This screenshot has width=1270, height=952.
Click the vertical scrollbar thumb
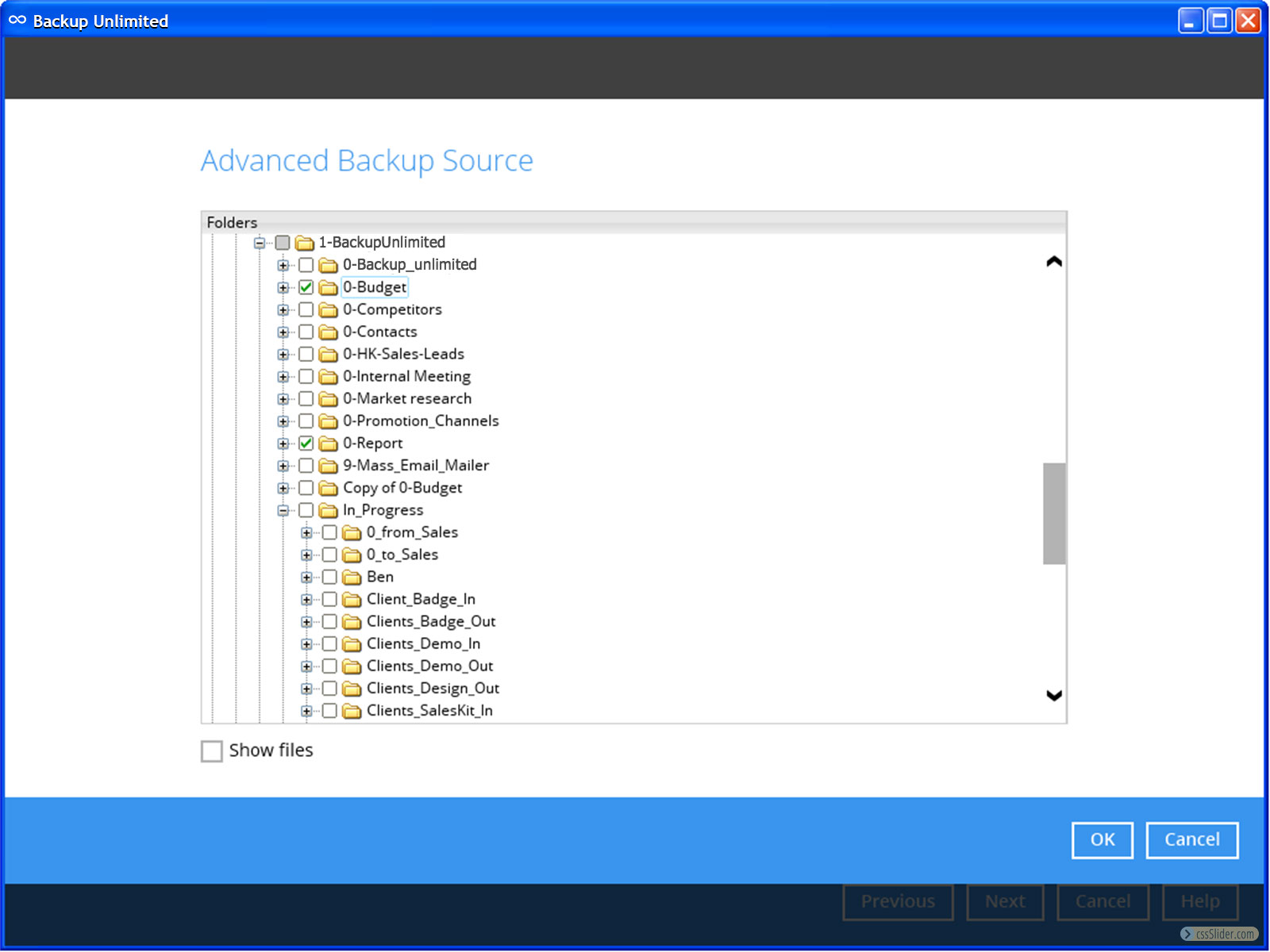tap(1053, 513)
